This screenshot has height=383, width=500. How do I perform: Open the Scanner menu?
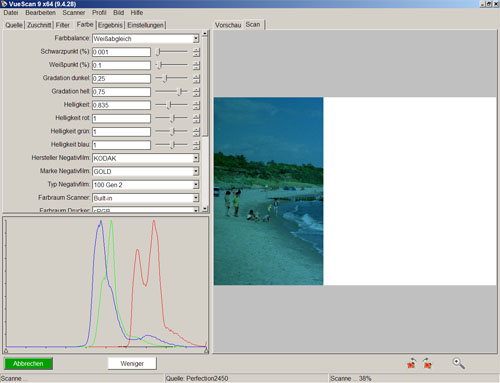[x=74, y=13]
